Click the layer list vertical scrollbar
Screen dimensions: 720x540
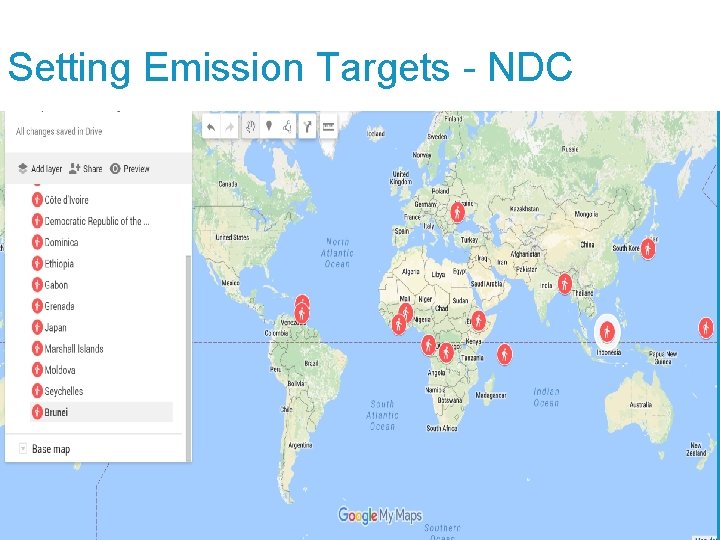(187, 358)
